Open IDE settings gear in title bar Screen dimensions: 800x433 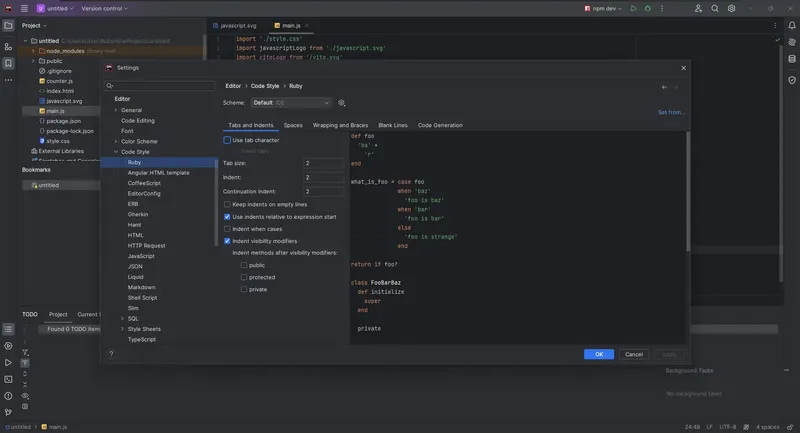731,9
